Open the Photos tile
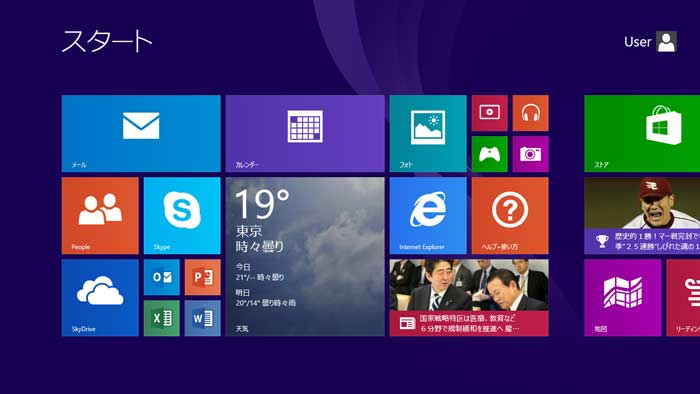This screenshot has width=700, height=394. click(x=428, y=133)
